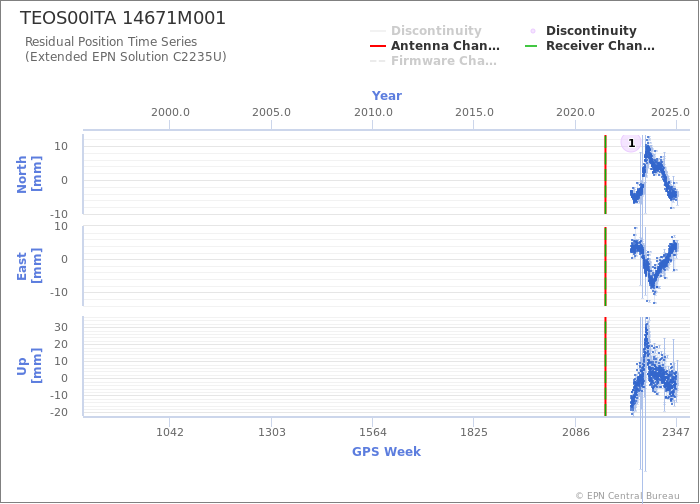Click the Residual Position Time Series subtitle
The image size is (700, 504).
click(x=111, y=42)
